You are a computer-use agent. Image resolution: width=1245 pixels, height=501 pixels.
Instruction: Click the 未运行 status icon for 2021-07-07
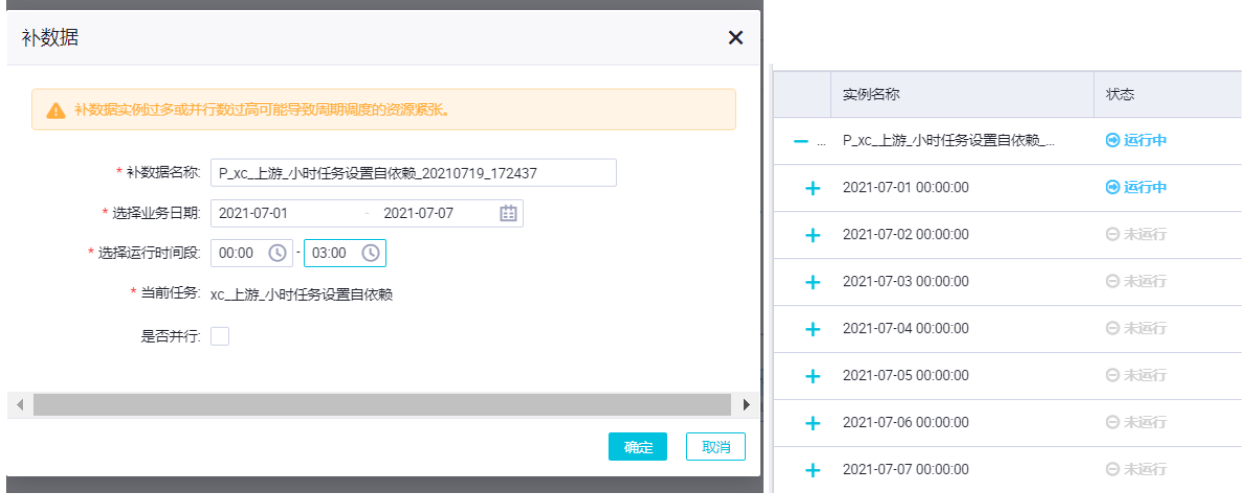(x=1112, y=468)
